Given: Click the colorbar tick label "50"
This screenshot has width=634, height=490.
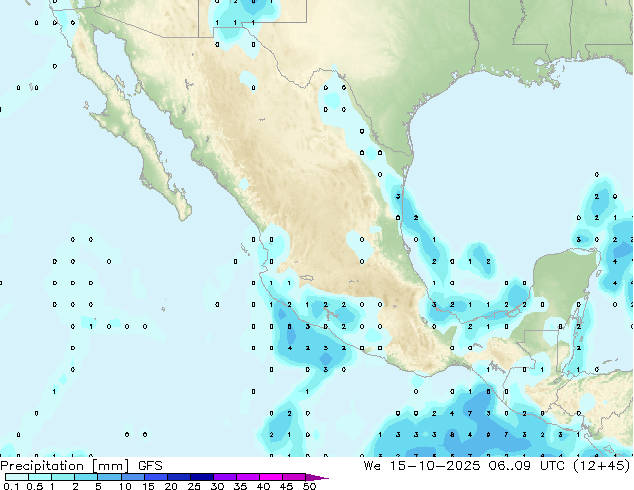Looking at the screenshot, I should click(x=309, y=486).
